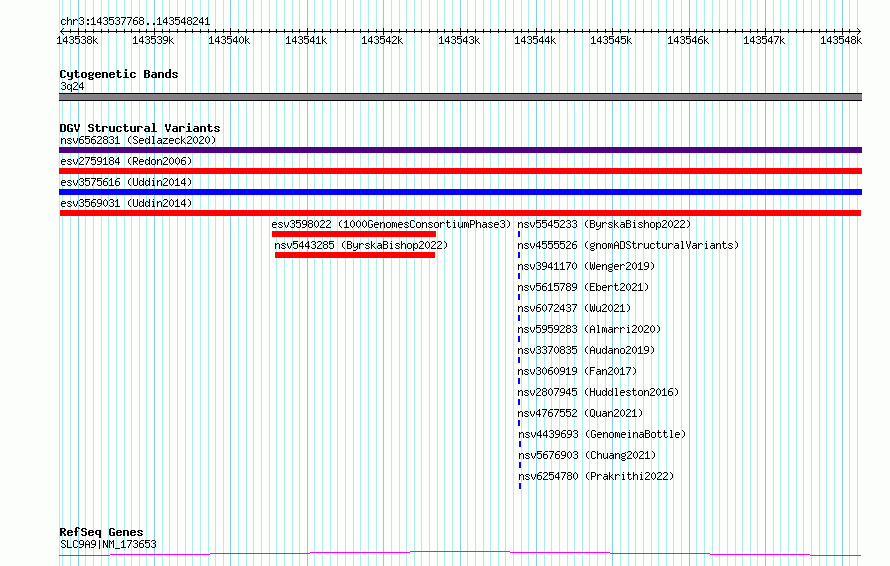Select the blue esv3575616 variant bar
The height and width of the screenshot is (566, 890).
[x=460, y=192]
